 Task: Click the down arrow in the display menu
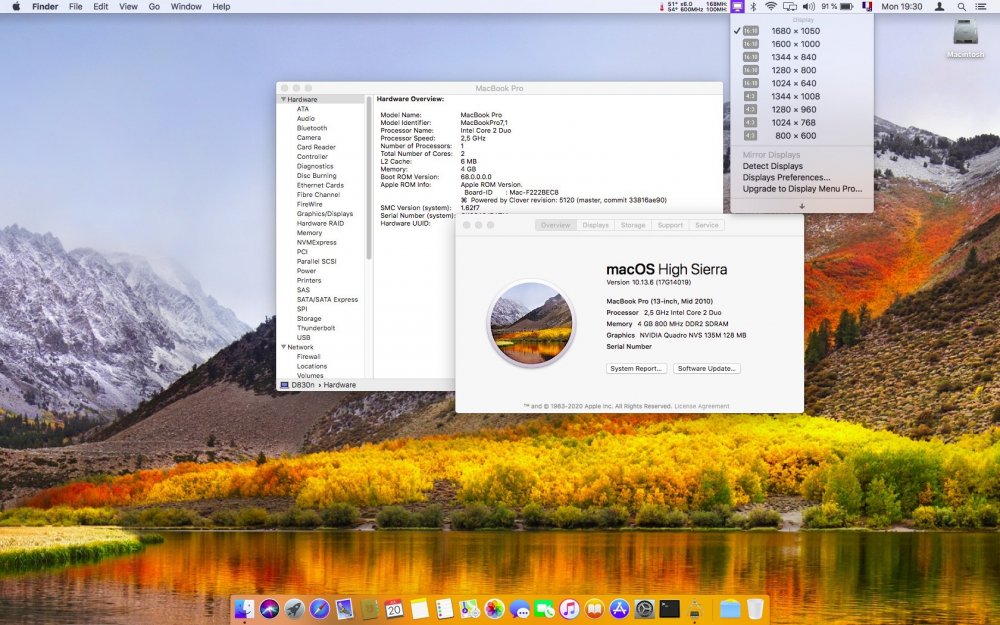click(x=803, y=204)
